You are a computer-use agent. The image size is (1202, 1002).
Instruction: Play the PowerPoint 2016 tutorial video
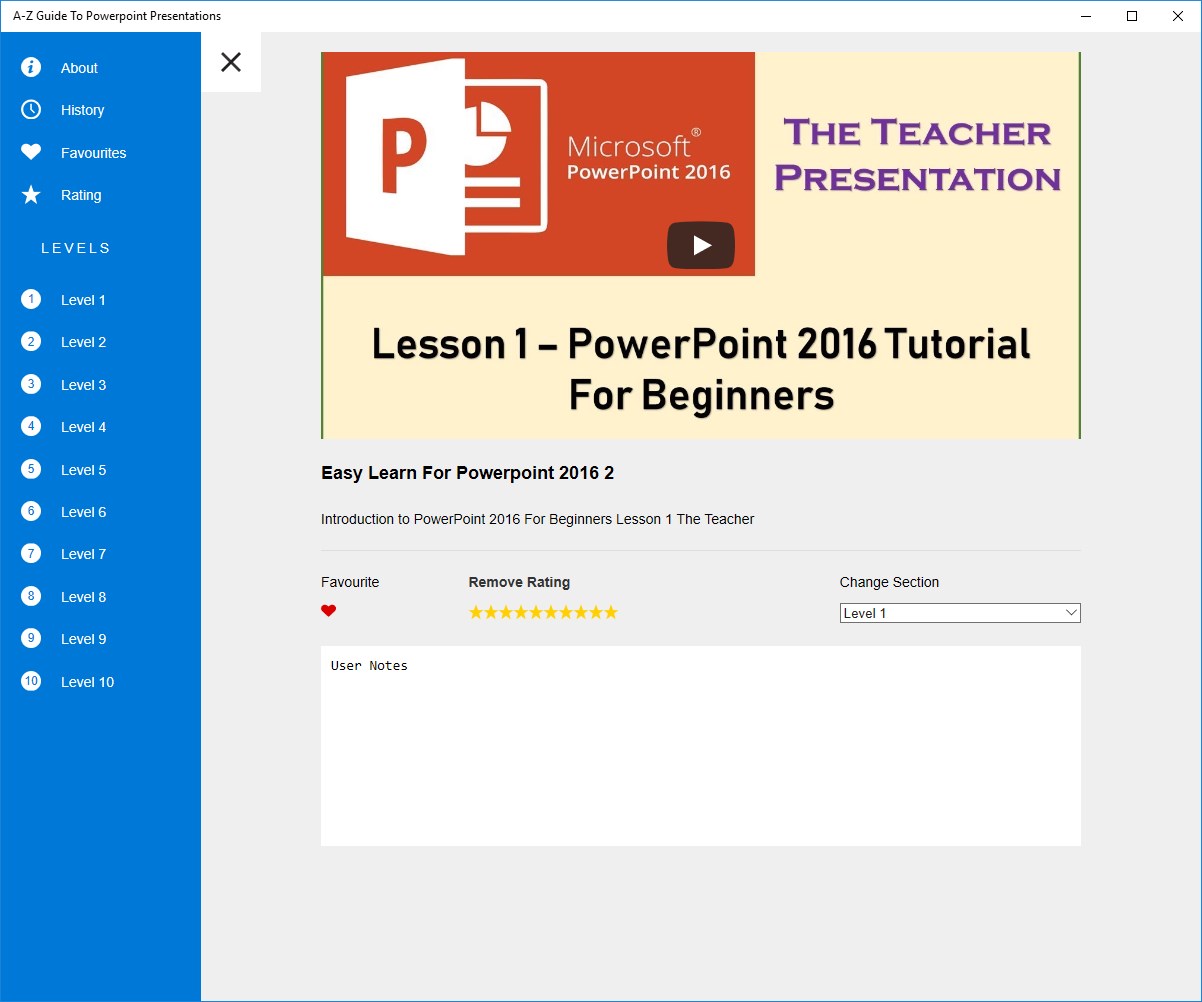coord(701,245)
